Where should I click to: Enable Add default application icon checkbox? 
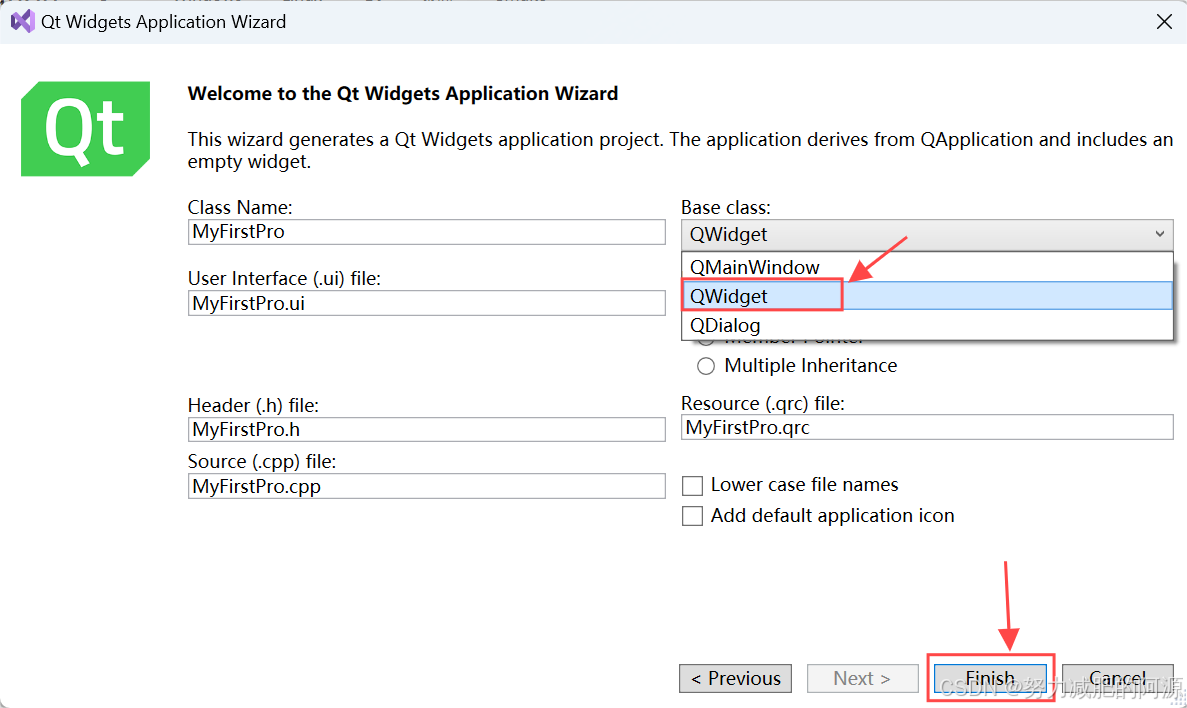pos(692,516)
